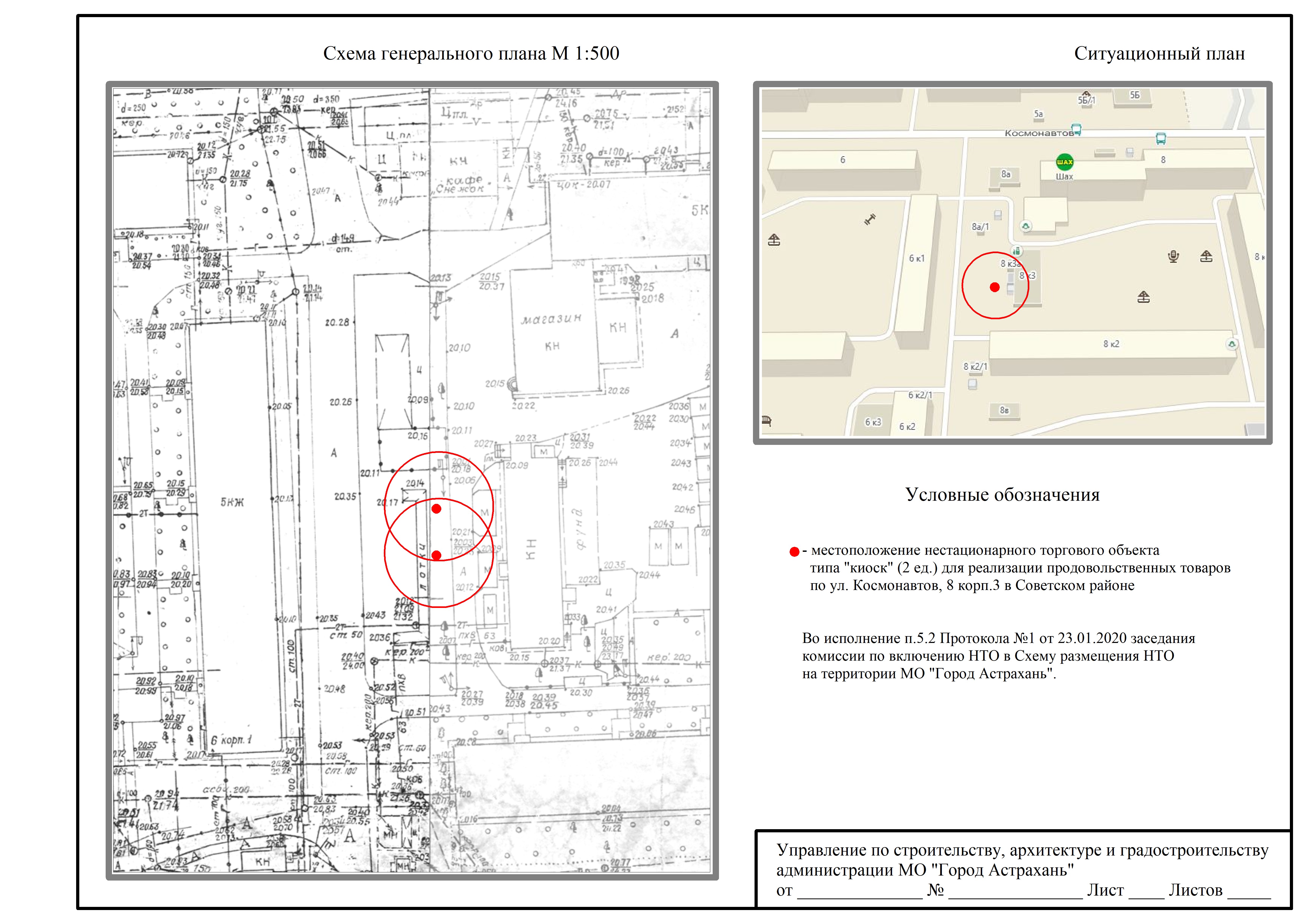Click the red legend dot under Условные обозначения

tap(794, 551)
